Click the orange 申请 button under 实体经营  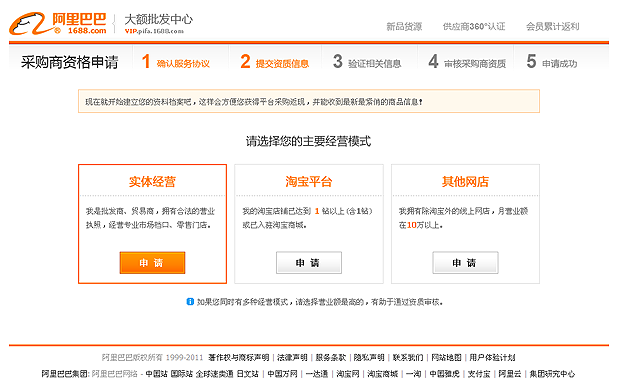click(x=152, y=263)
